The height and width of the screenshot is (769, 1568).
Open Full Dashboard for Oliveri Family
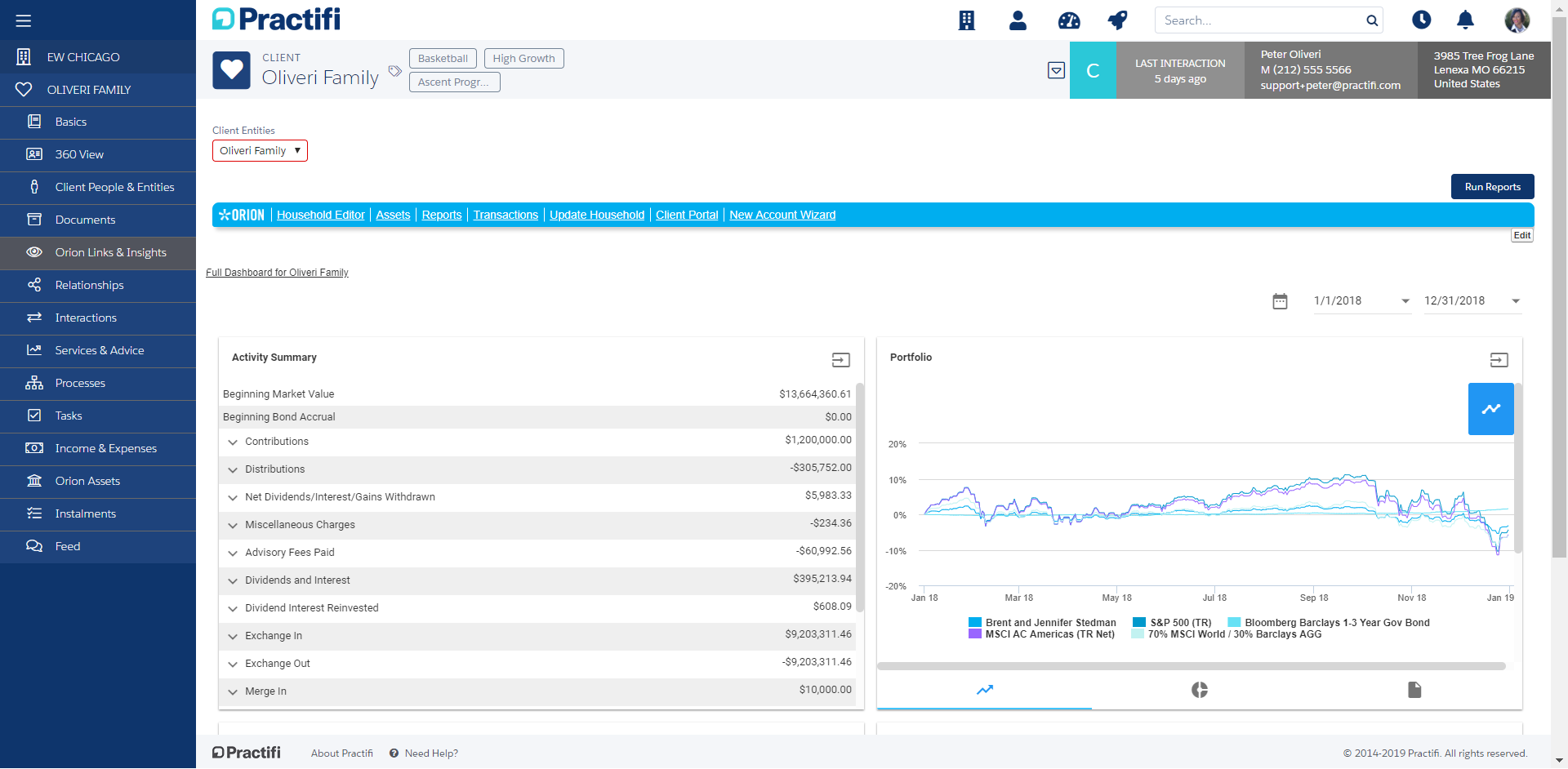click(277, 273)
